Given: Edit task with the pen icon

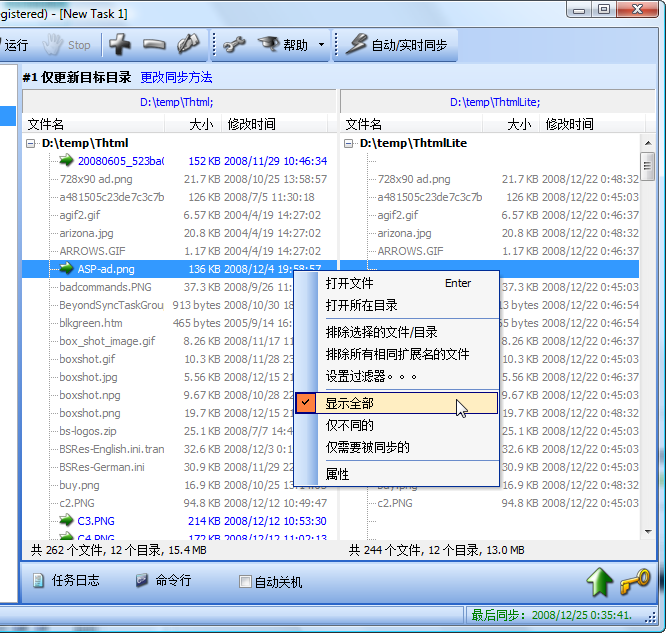Looking at the screenshot, I should pos(188,44).
